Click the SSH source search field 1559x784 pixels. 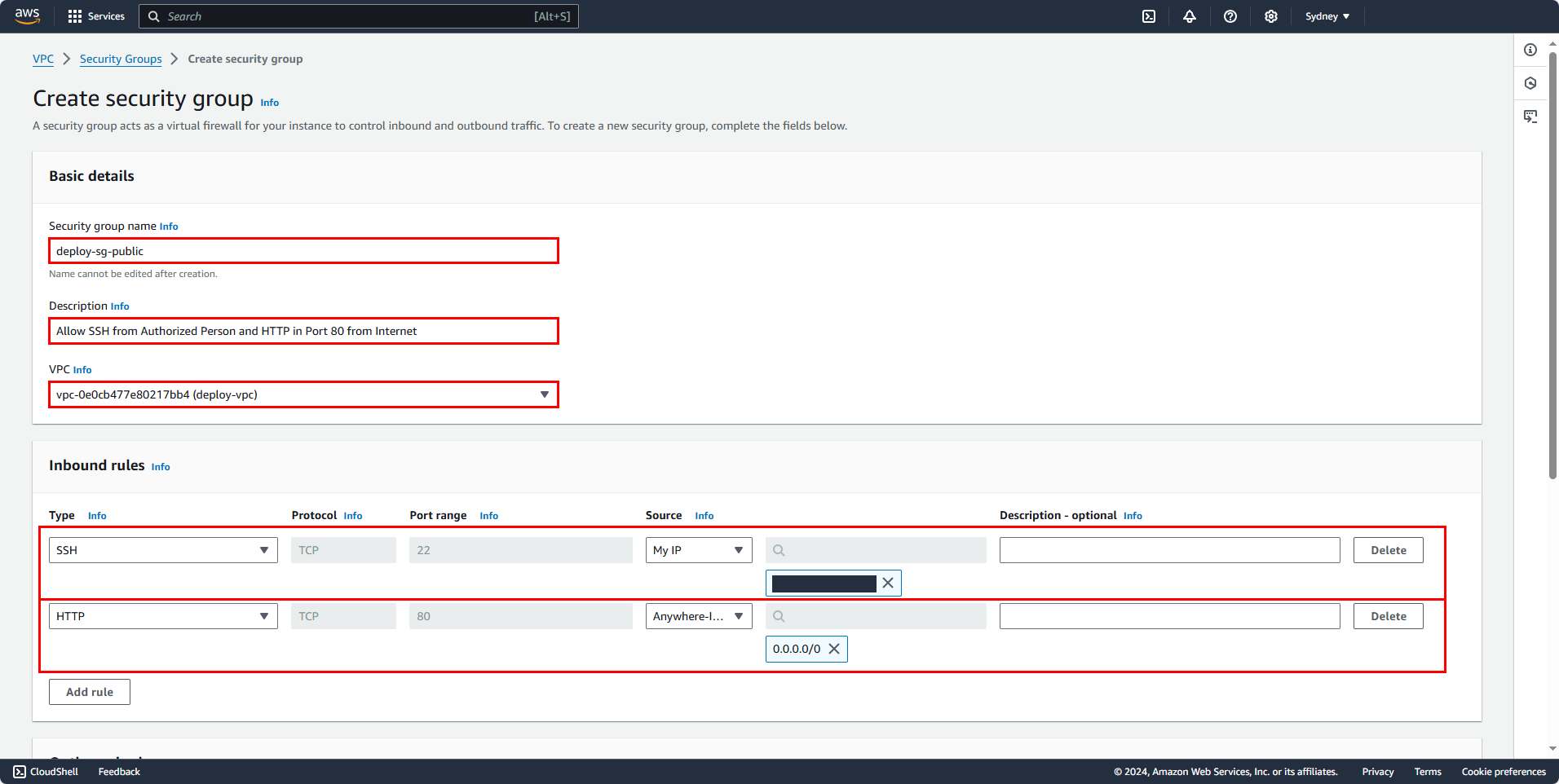pos(876,550)
